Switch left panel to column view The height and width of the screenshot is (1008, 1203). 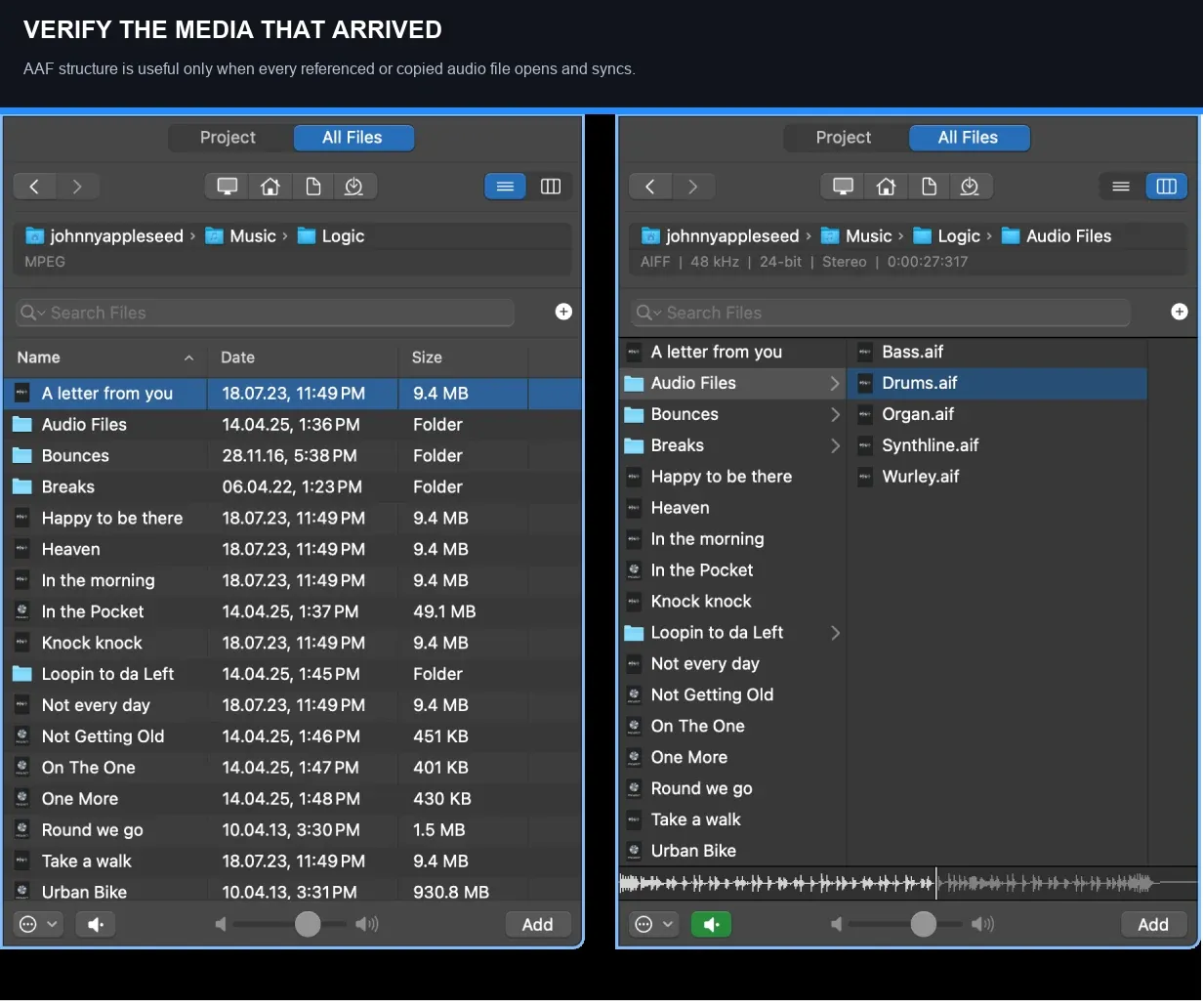tap(551, 187)
